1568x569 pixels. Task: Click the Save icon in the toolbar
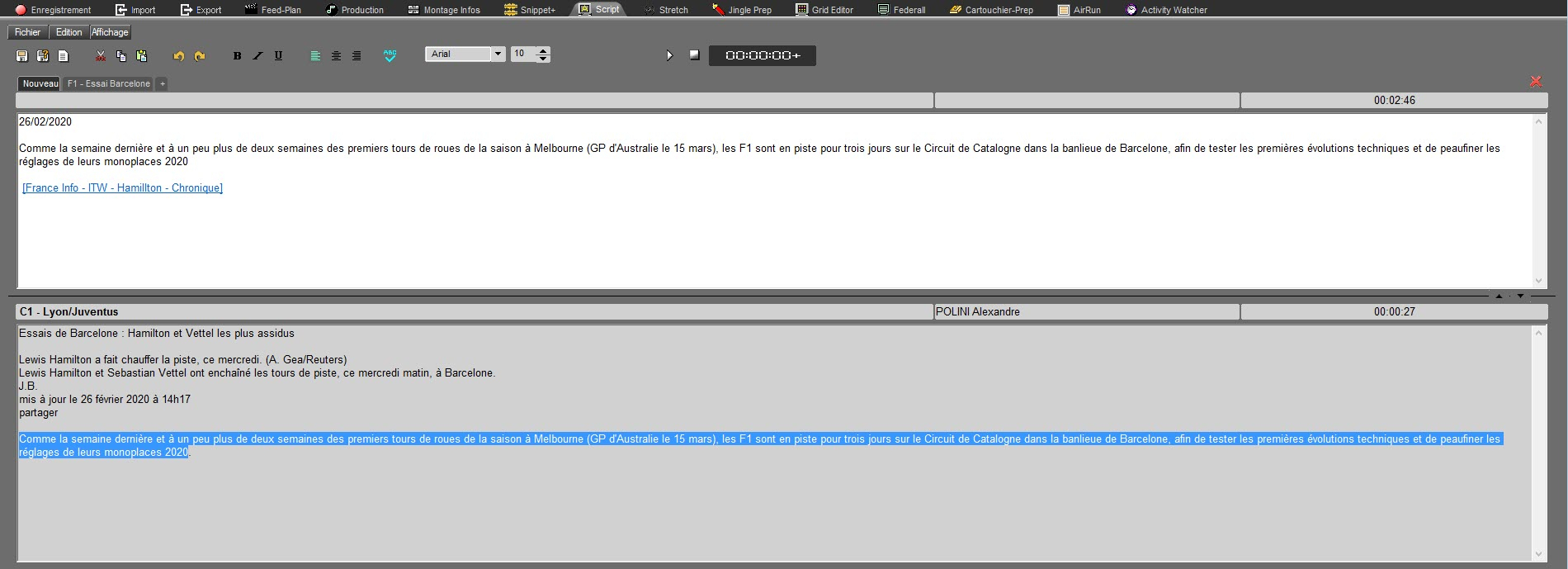(22, 56)
